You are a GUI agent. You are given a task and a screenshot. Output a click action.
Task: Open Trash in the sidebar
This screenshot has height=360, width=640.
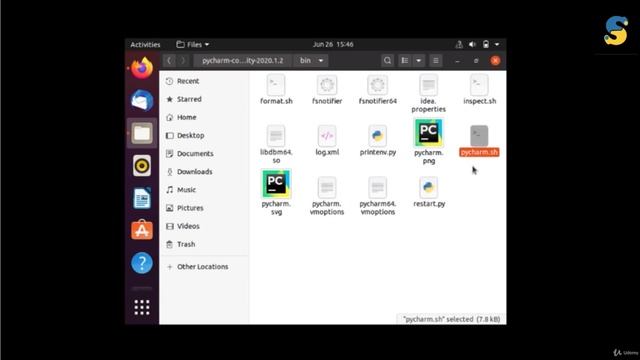point(204,244)
